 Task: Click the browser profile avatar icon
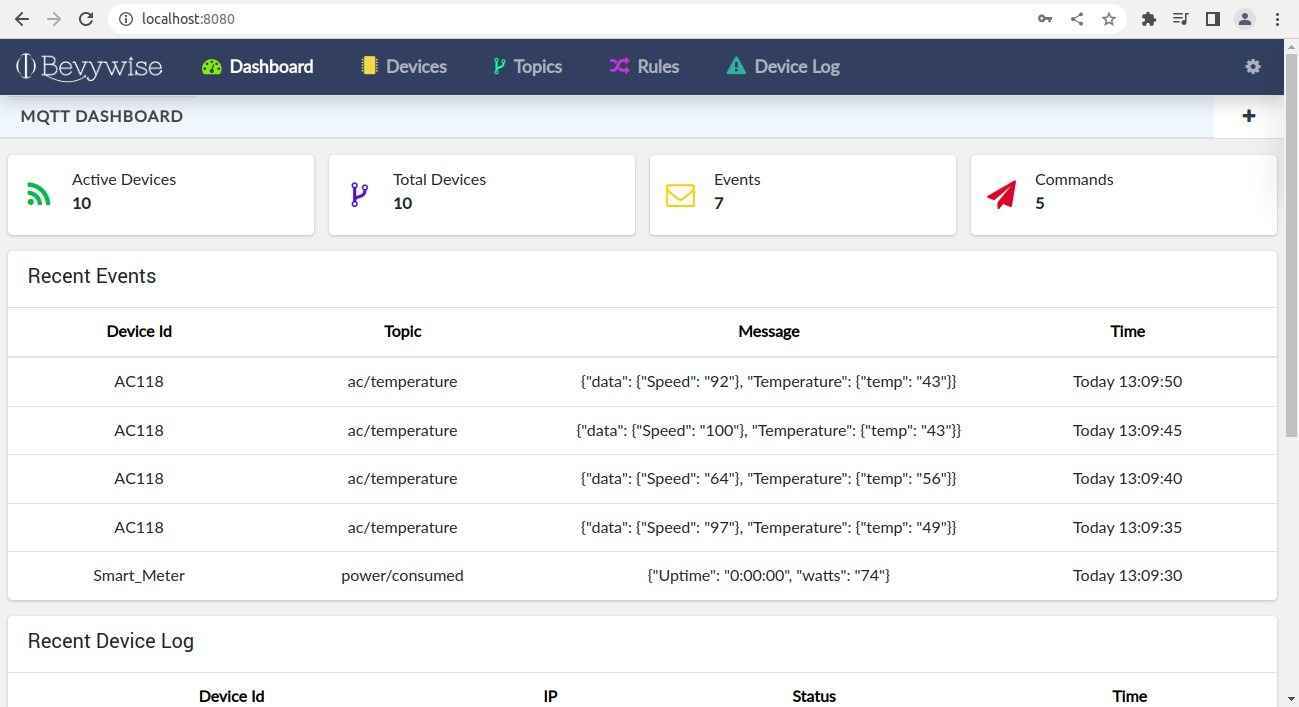pyautogui.click(x=1245, y=18)
